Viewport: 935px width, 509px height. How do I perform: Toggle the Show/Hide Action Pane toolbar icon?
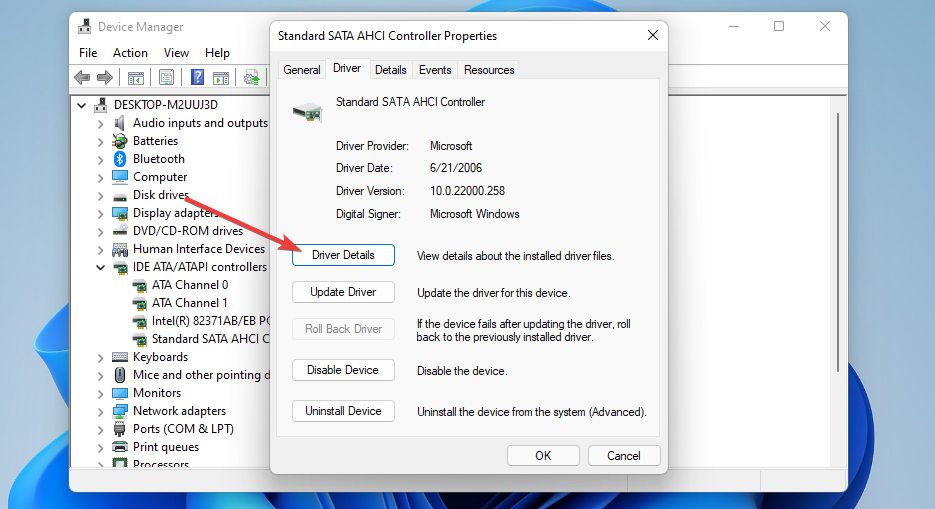[221, 77]
